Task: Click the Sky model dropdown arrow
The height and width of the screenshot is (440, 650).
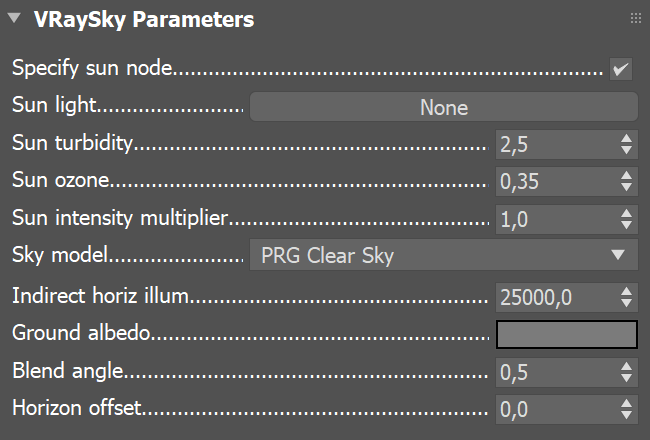Action: (x=617, y=255)
